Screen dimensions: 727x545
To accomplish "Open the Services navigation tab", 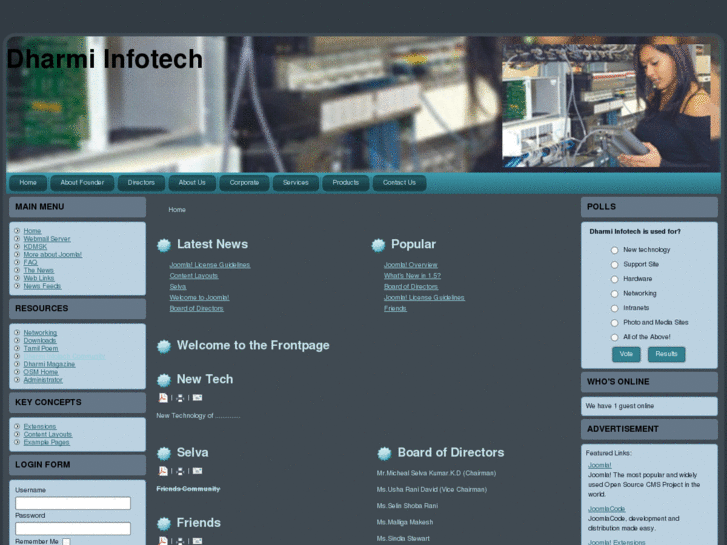I will tap(296, 183).
